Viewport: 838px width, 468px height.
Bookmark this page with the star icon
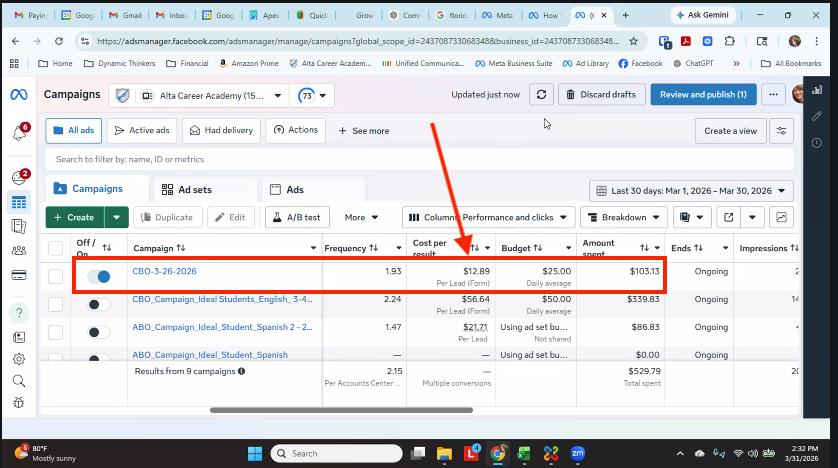pyautogui.click(x=634, y=41)
